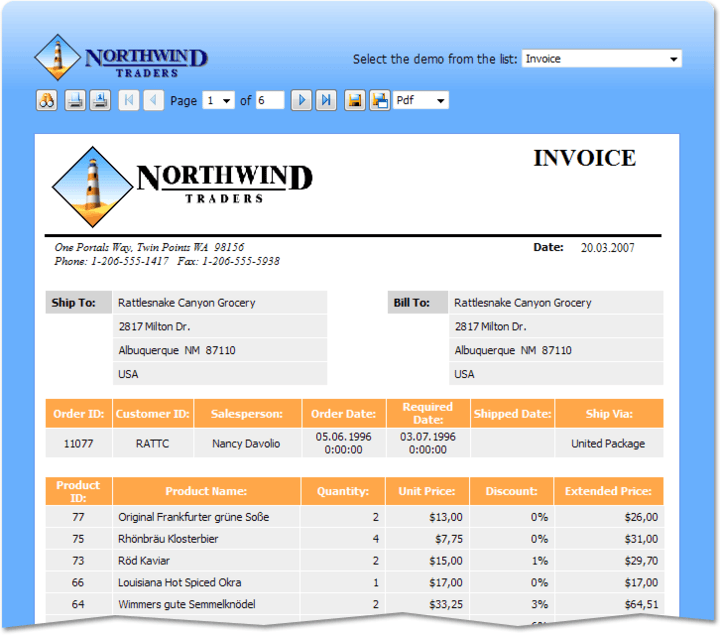The width and height of the screenshot is (720, 635).
Task: Go to the previous page
Action: click(153, 100)
